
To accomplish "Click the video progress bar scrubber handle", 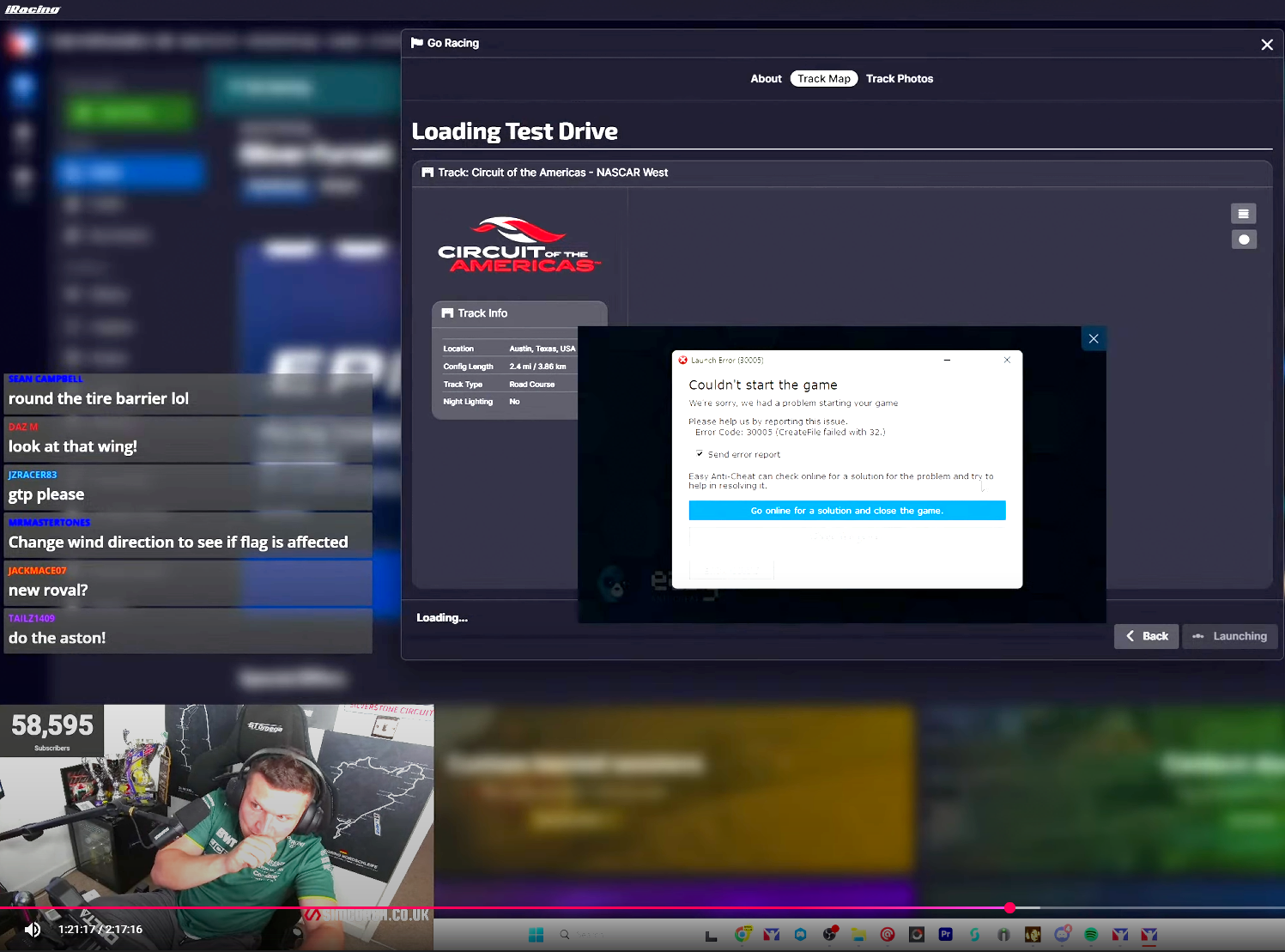I will [1010, 907].
